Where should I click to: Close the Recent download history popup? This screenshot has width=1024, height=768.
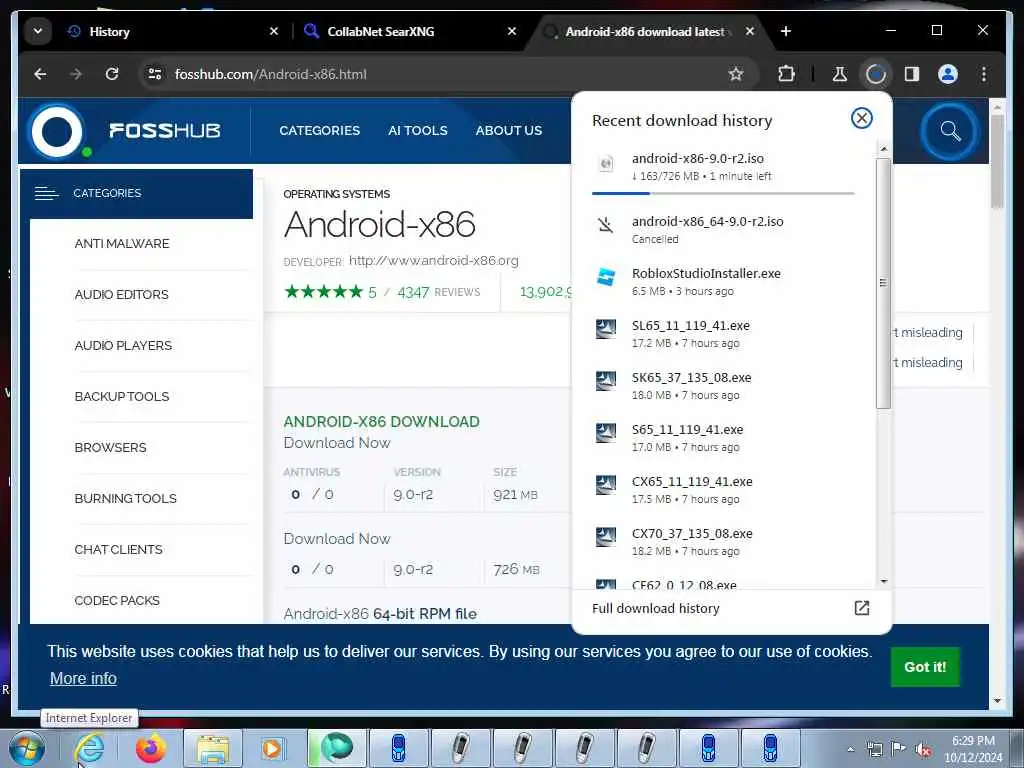861,118
